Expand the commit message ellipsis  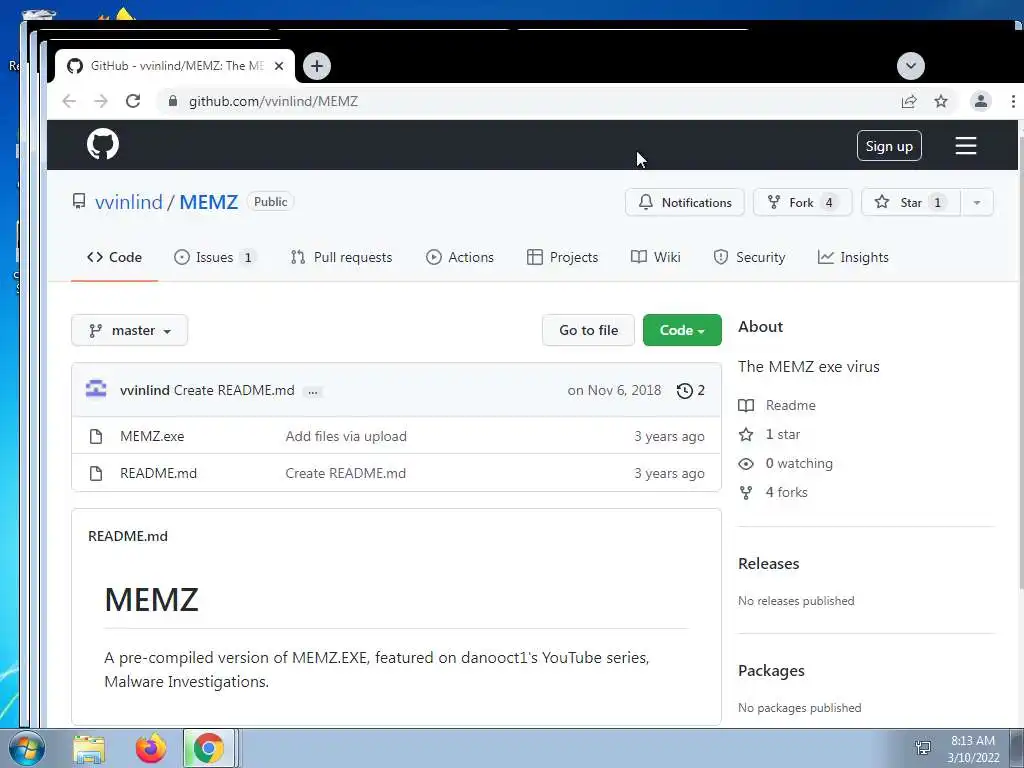(313, 392)
